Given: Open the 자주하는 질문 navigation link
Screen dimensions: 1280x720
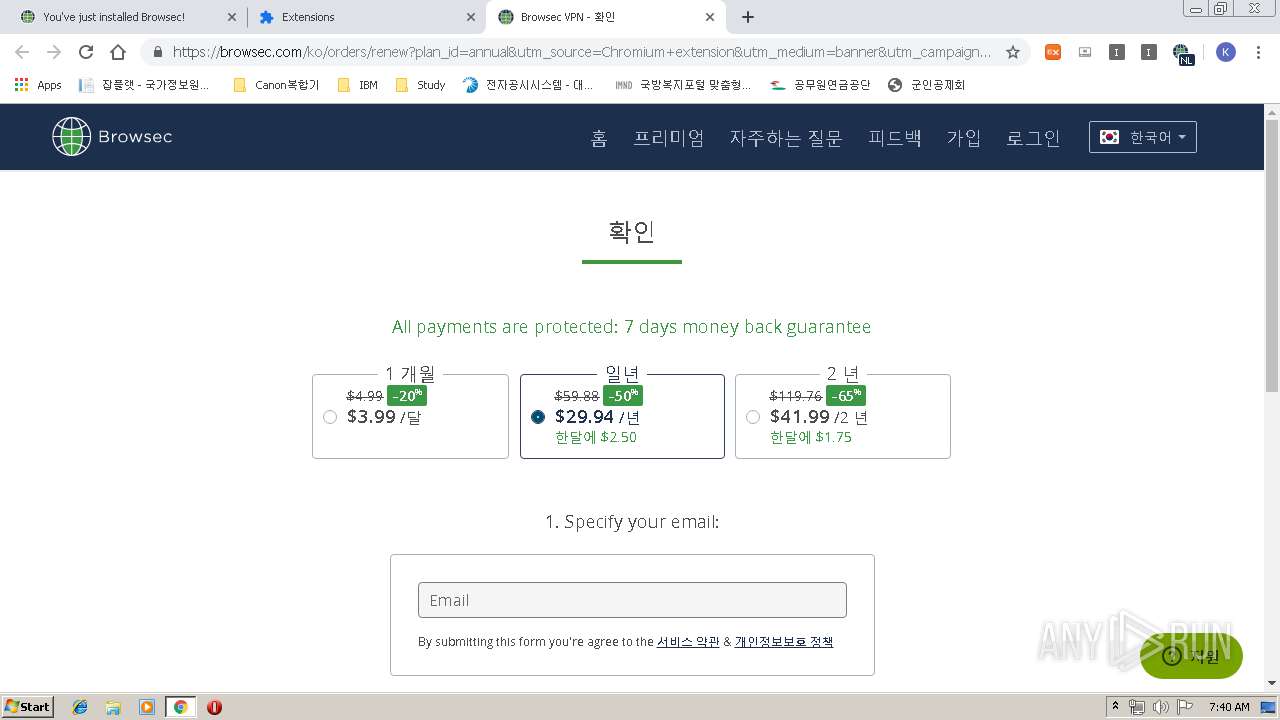Looking at the screenshot, I should [x=786, y=138].
